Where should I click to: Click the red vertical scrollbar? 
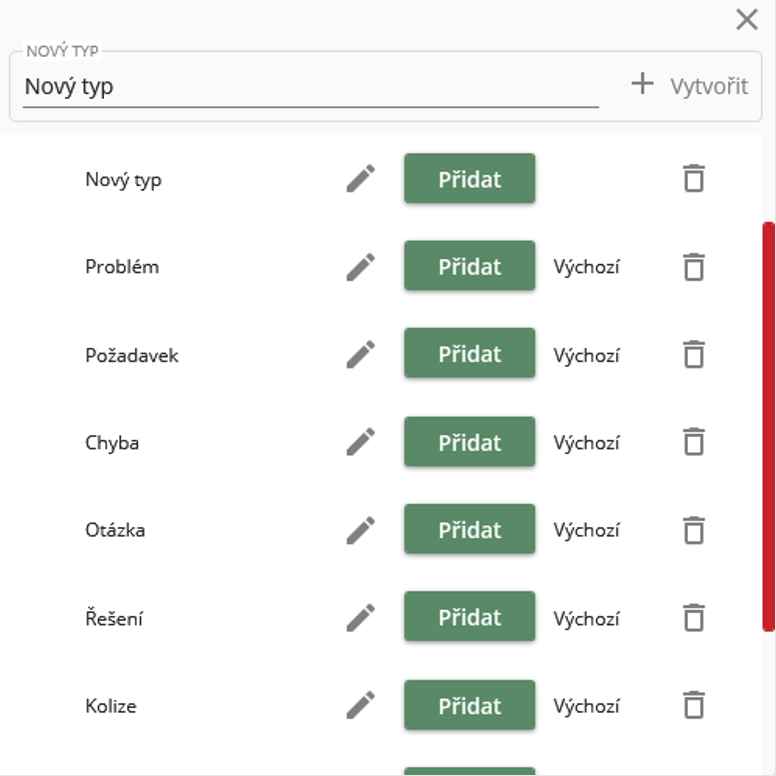click(x=768, y=426)
